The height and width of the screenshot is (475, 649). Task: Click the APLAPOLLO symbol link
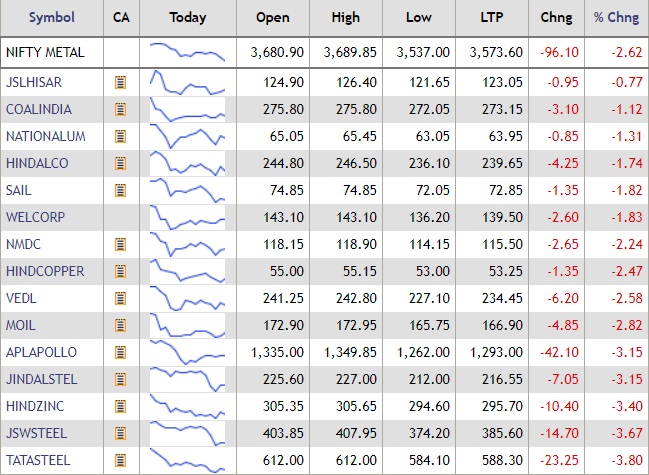click(x=38, y=352)
